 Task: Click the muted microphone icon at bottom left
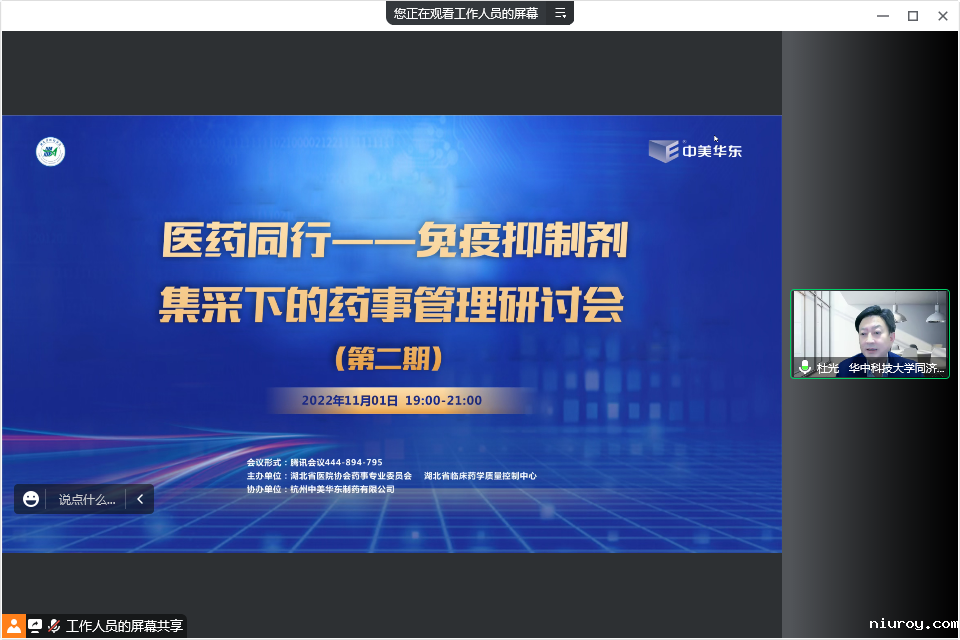[54, 626]
